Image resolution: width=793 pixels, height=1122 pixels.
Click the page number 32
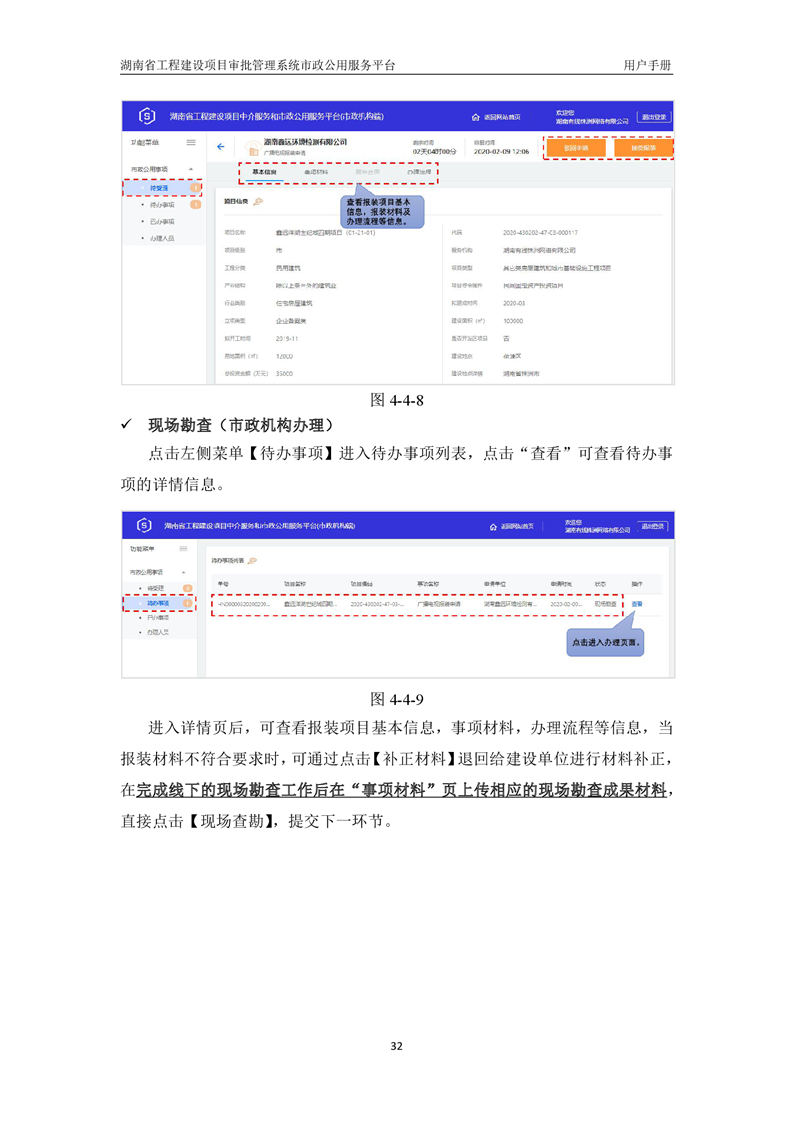[x=396, y=1046]
